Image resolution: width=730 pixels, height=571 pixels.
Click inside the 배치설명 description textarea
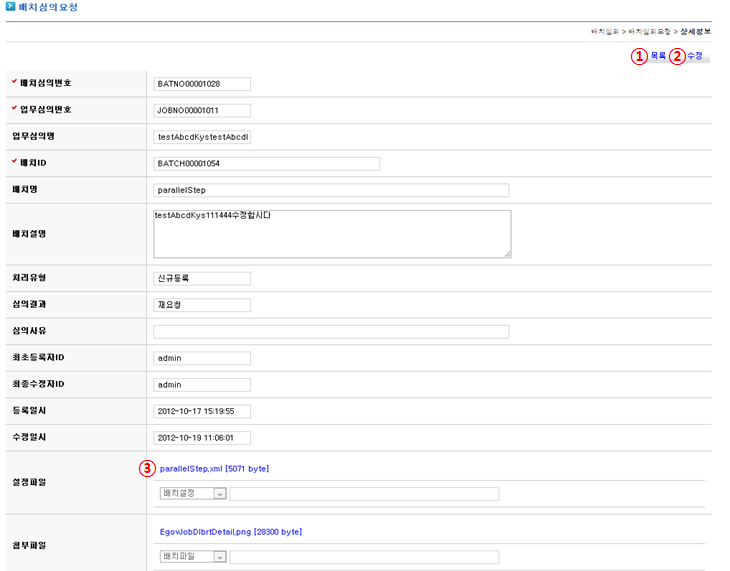click(331, 235)
